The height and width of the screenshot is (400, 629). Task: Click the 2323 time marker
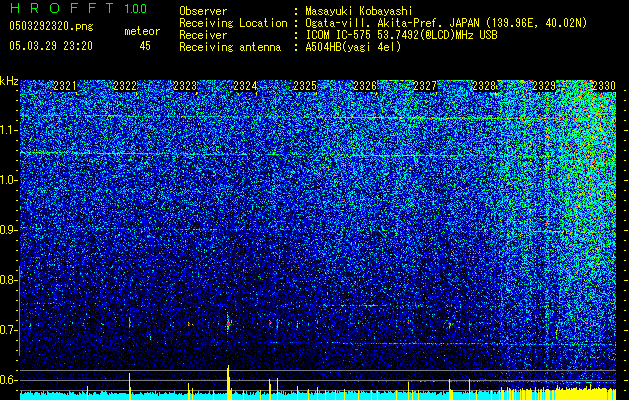[185, 86]
